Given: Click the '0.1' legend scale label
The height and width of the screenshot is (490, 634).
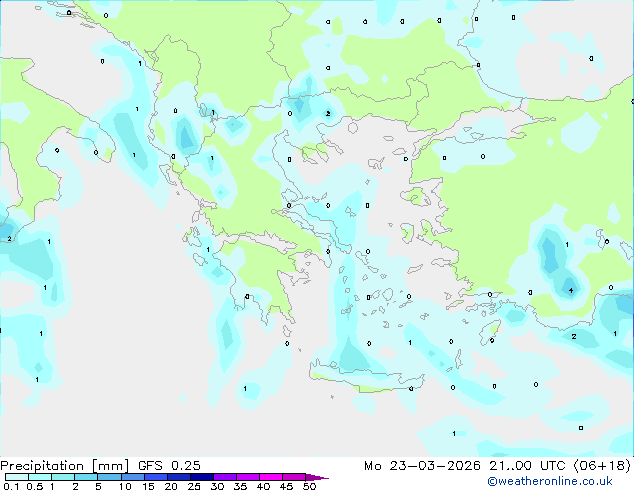Looking at the screenshot, I should pos(11,486).
